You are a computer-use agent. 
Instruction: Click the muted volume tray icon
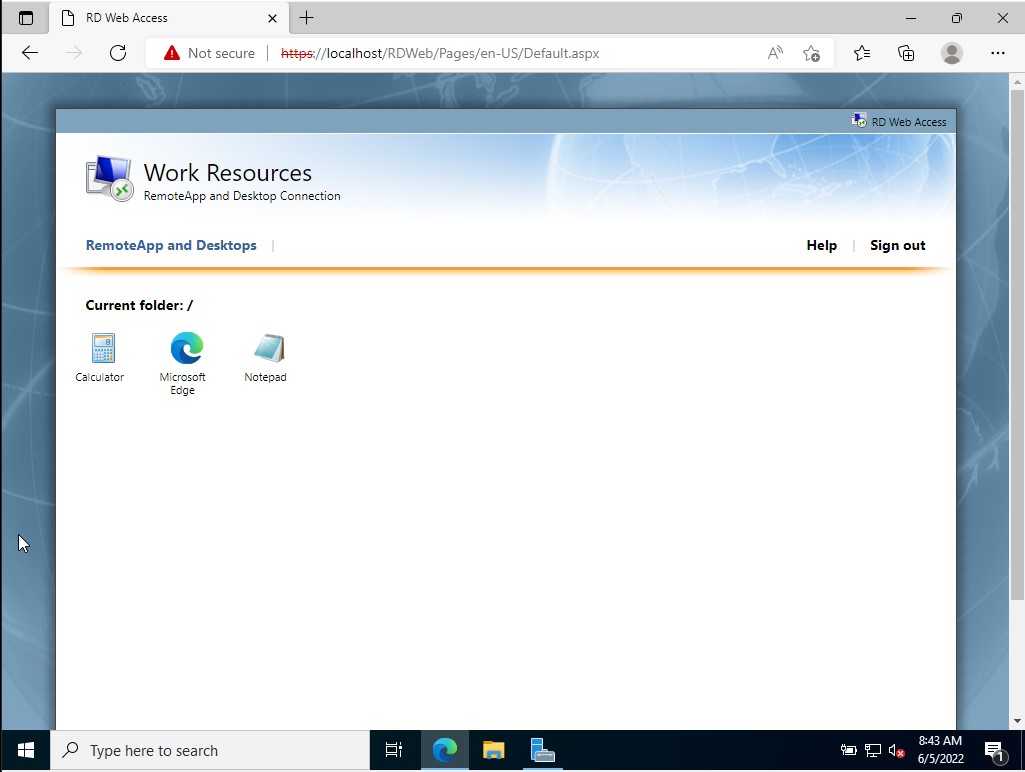point(896,750)
